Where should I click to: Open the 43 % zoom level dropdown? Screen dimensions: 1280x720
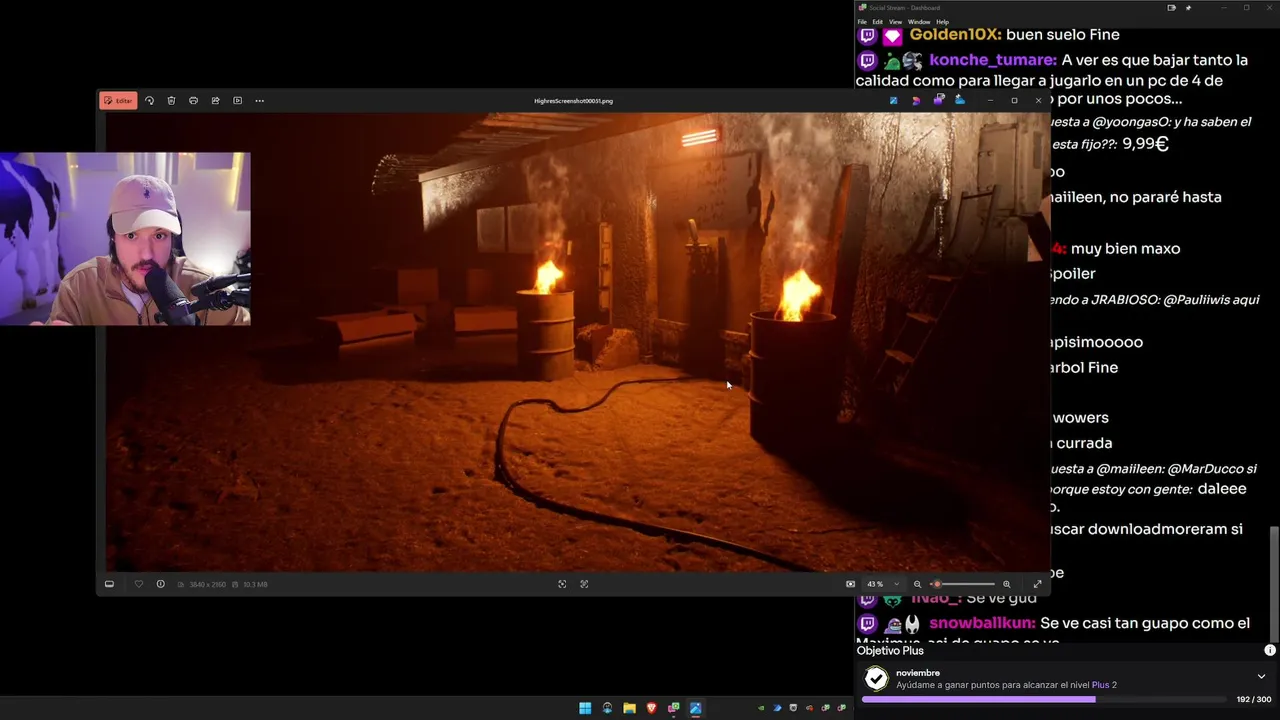(x=882, y=584)
